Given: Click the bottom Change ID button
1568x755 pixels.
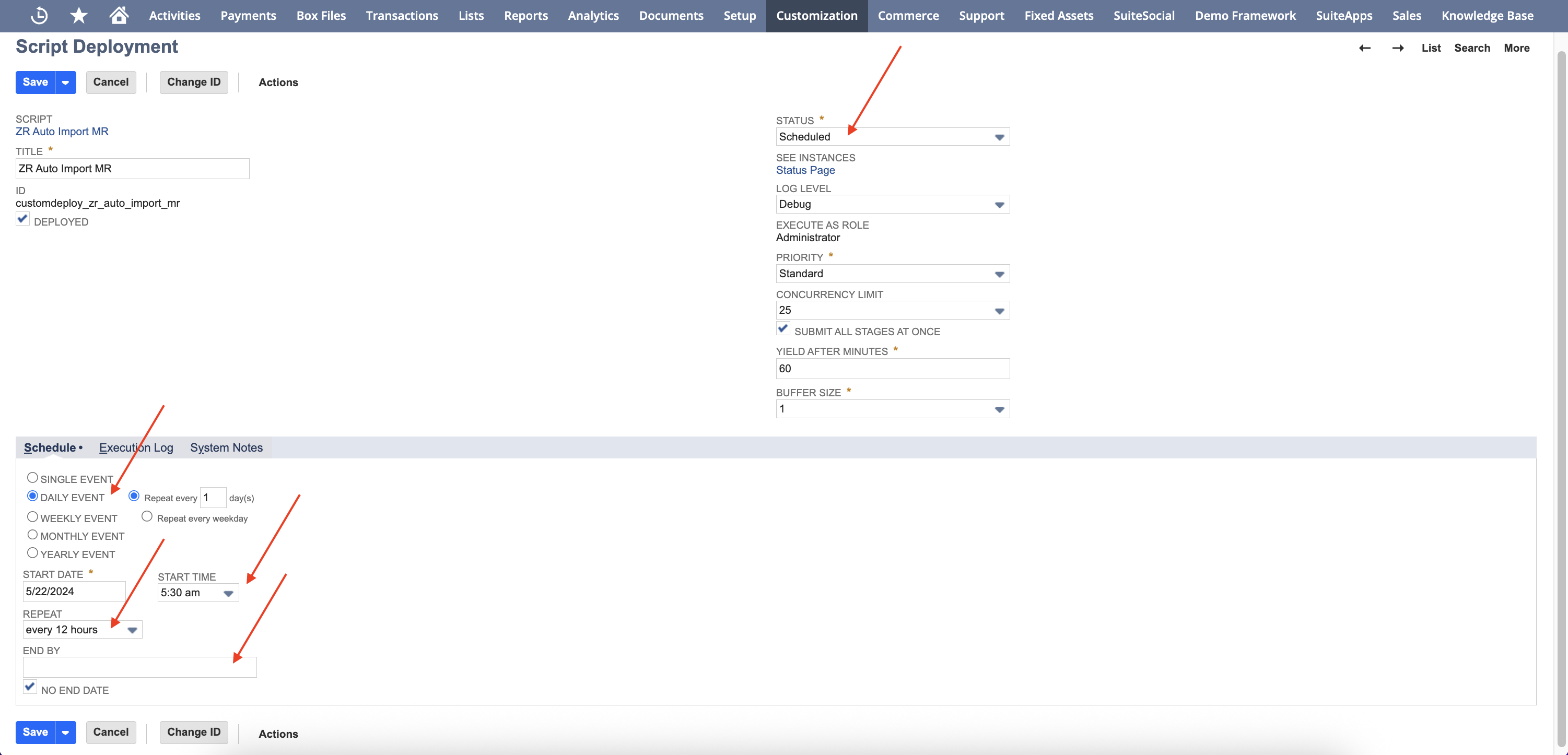Looking at the screenshot, I should (194, 733).
